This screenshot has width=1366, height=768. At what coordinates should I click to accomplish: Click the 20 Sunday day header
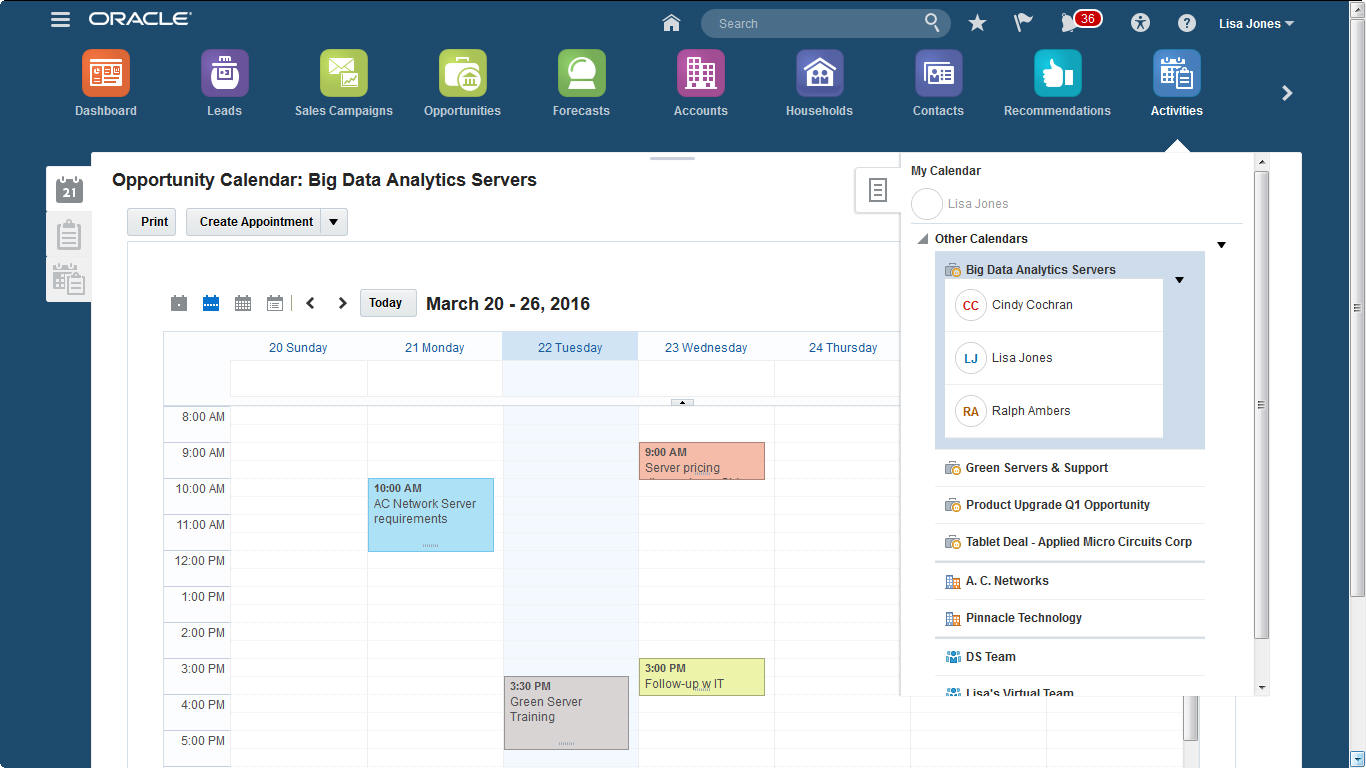point(298,348)
